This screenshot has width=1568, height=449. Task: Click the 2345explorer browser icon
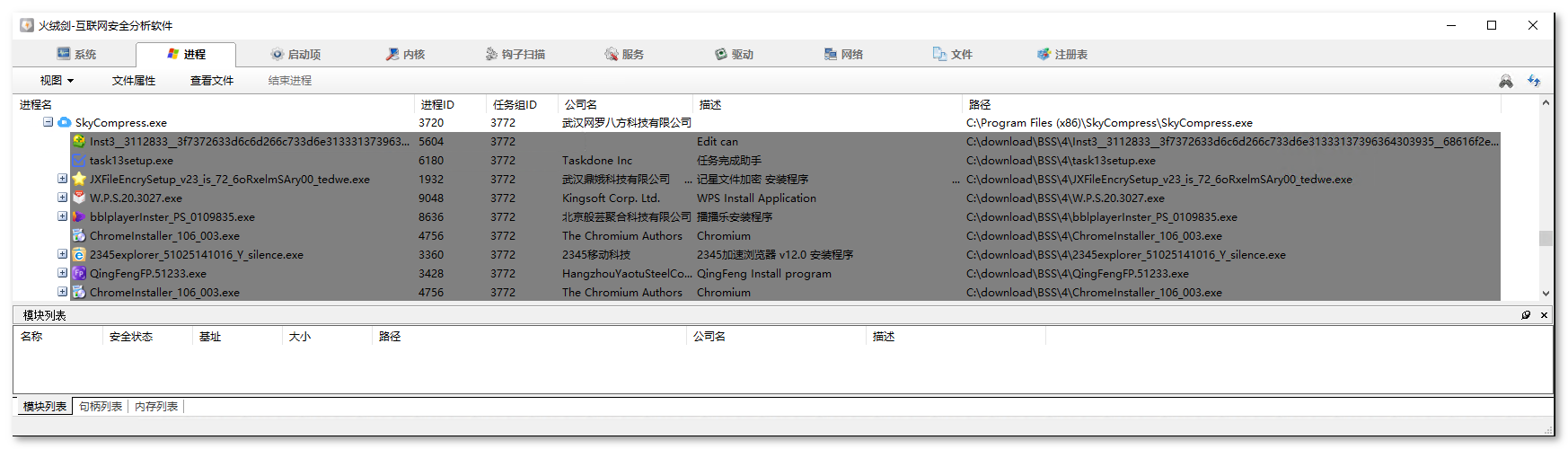pyautogui.click(x=79, y=254)
